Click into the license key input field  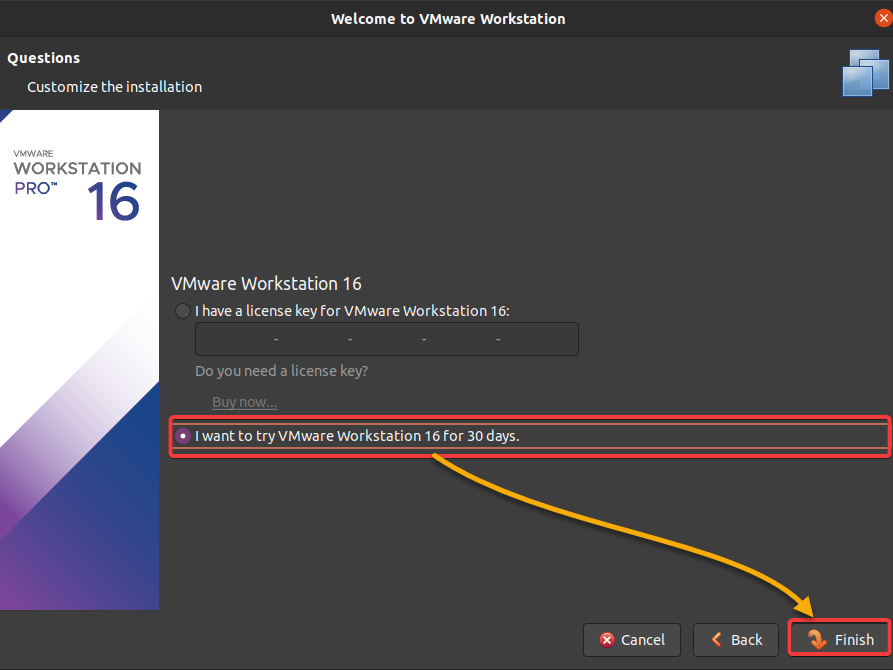click(x=387, y=339)
